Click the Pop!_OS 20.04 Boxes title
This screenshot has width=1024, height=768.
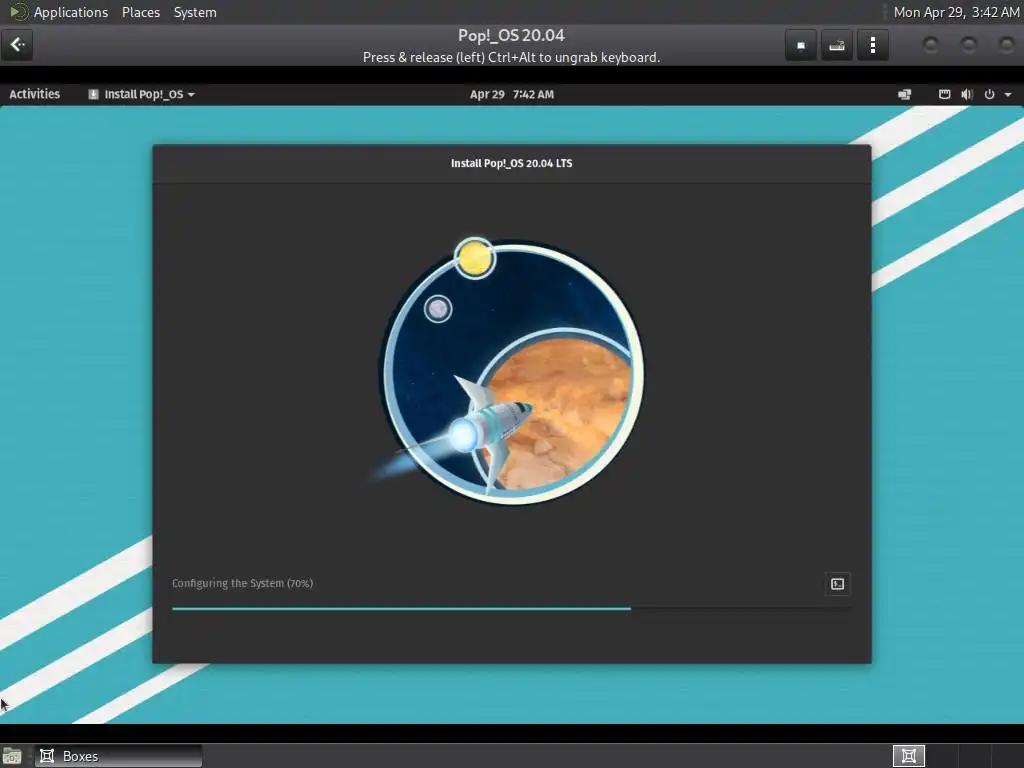pyautogui.click(x=511, y=35)
